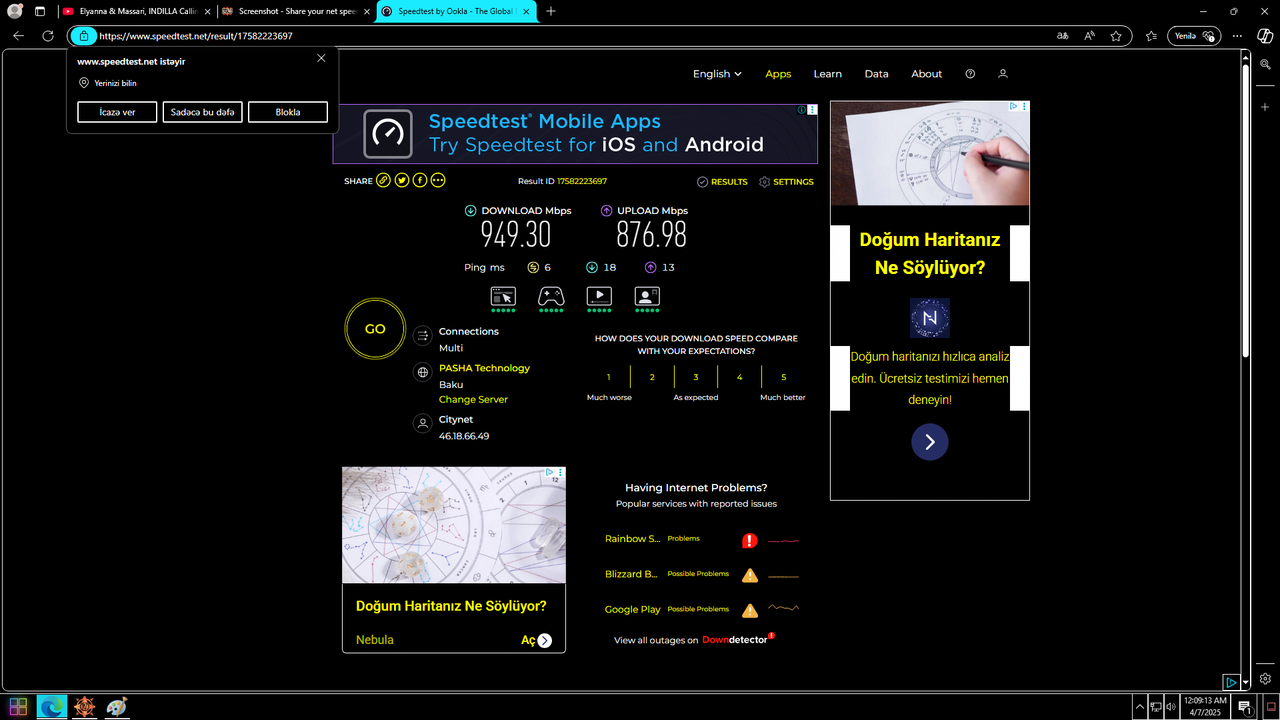Open Edge sidebar settings gear
This screenshot has height=720, width=1280.
tap(1266, 678)
